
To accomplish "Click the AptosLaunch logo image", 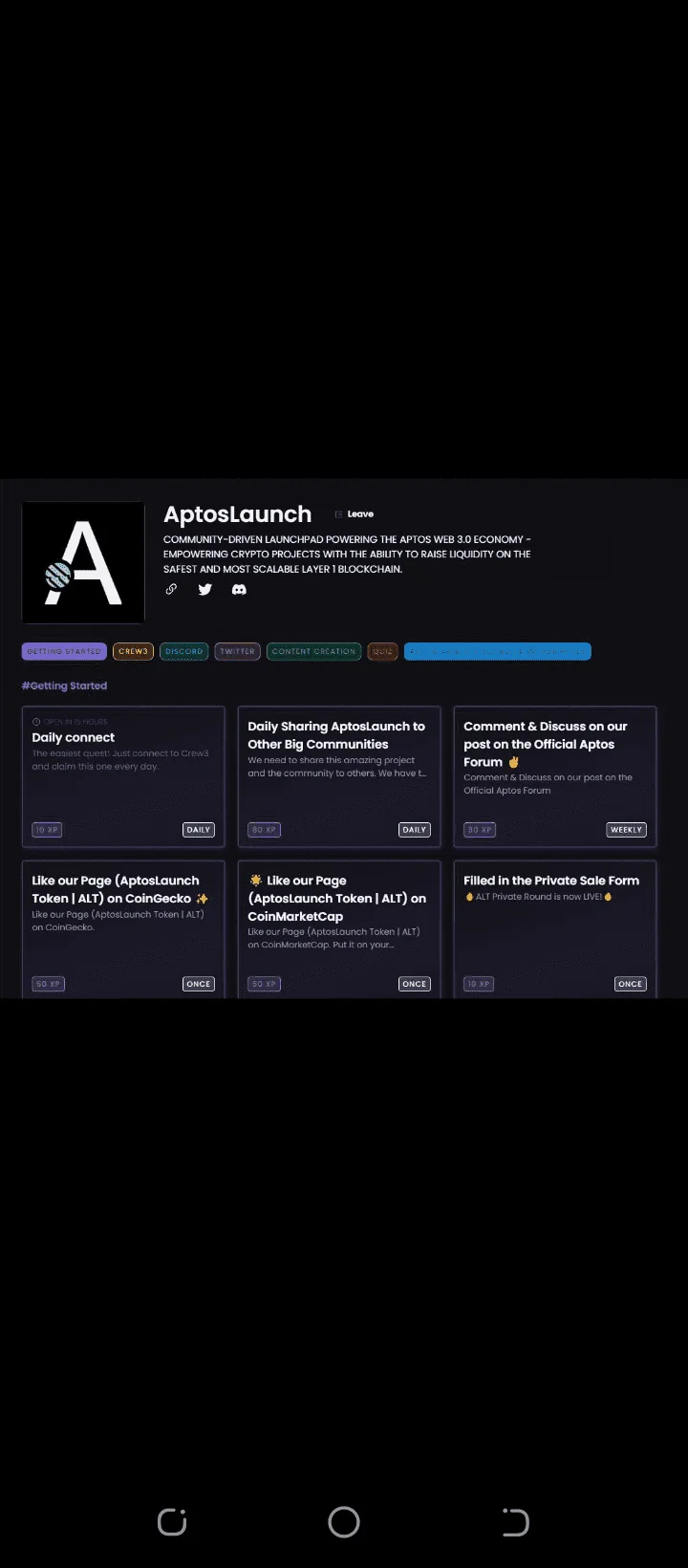I will point(83,562).
